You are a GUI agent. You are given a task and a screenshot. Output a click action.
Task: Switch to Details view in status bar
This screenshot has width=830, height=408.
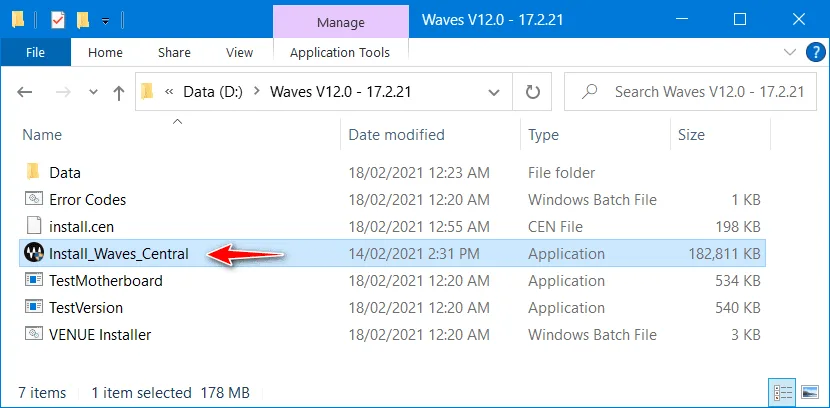(x=783, y=392)
